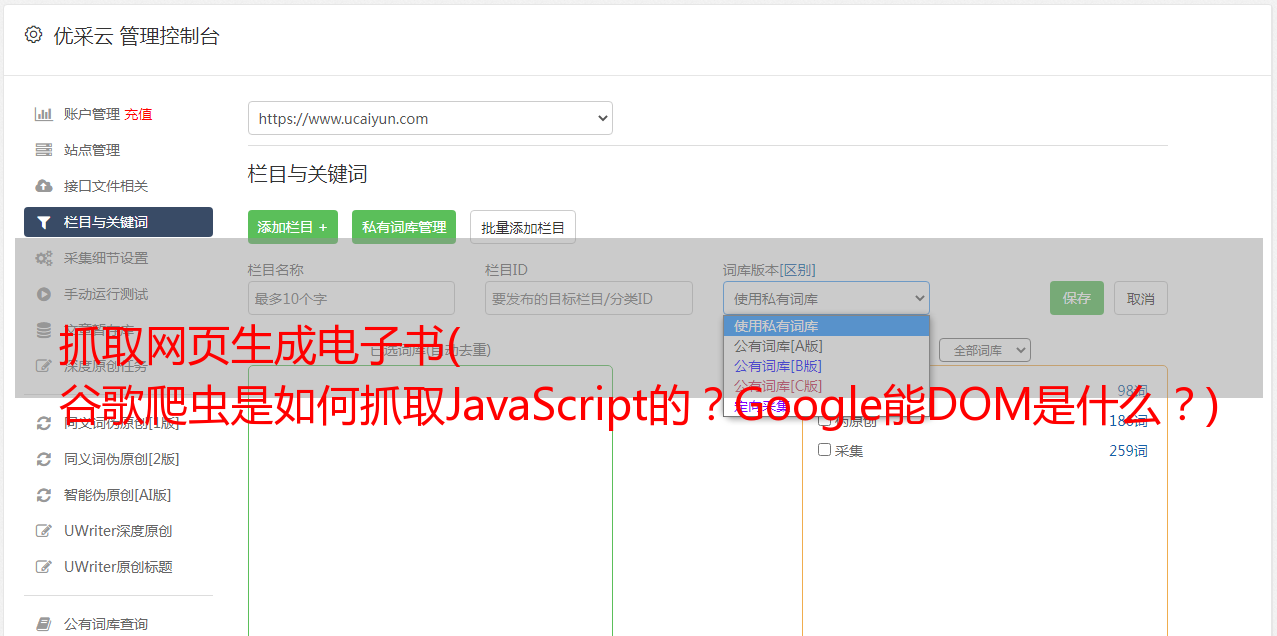
Task: Expand the 词库版本 select box
Action: [826, 298]
